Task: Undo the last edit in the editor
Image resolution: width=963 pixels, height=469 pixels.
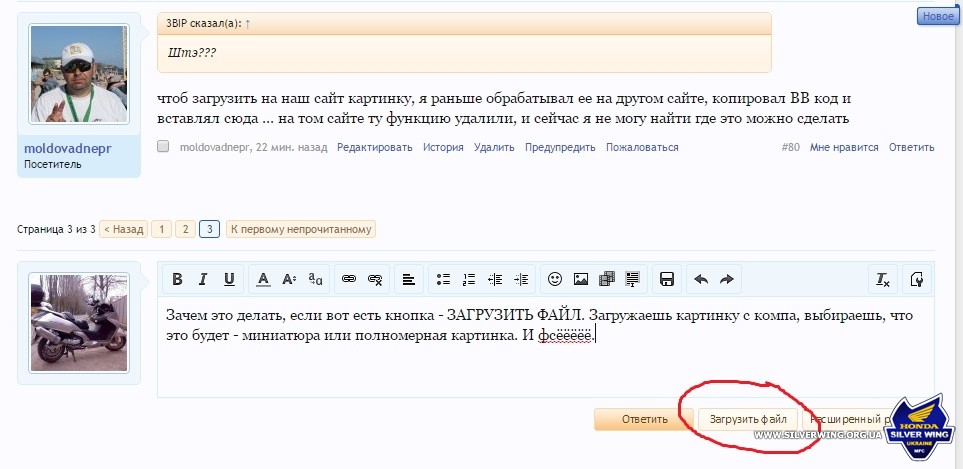Action: tap(701, 279)
